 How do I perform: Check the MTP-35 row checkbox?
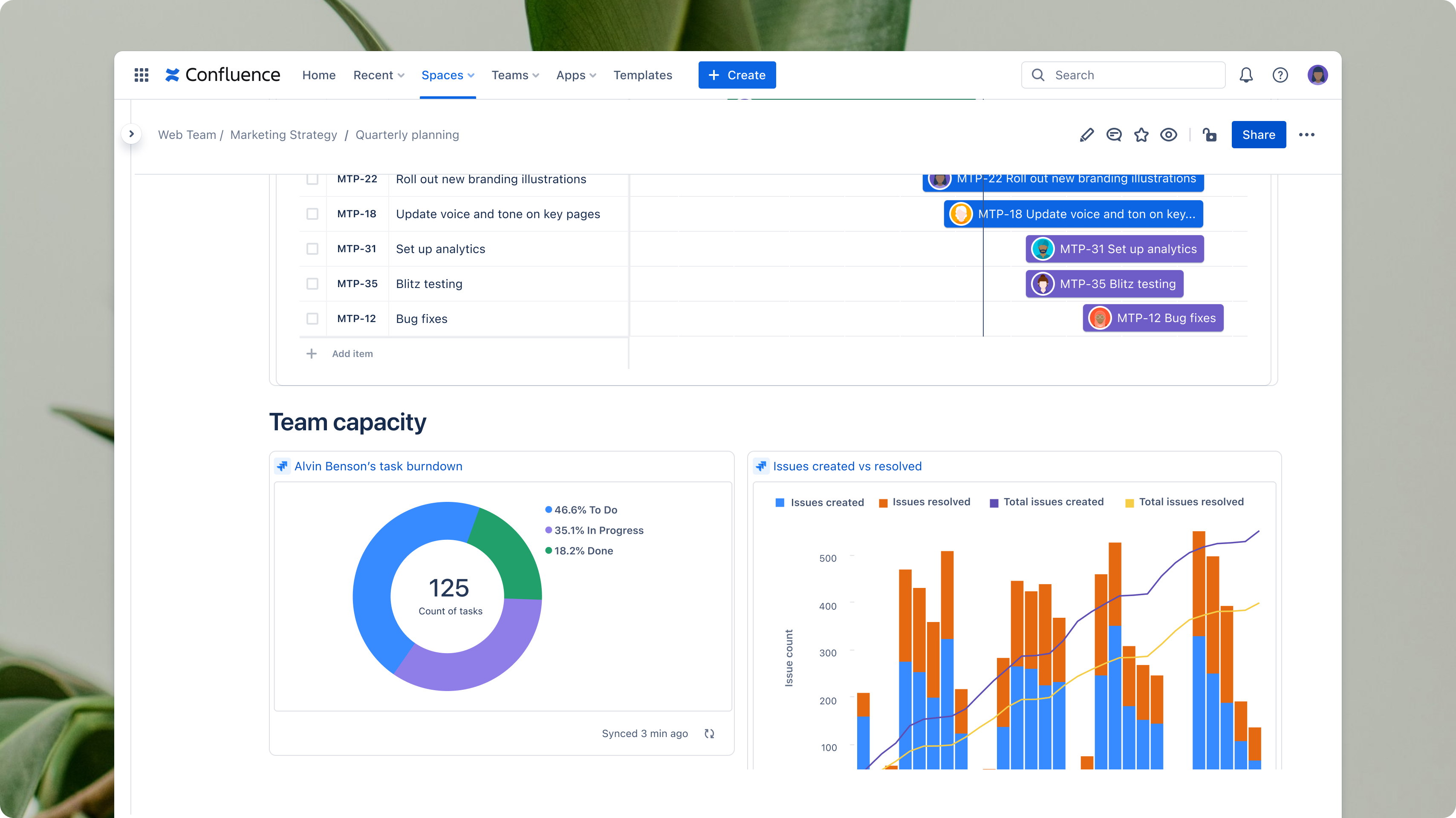[312, 284]
